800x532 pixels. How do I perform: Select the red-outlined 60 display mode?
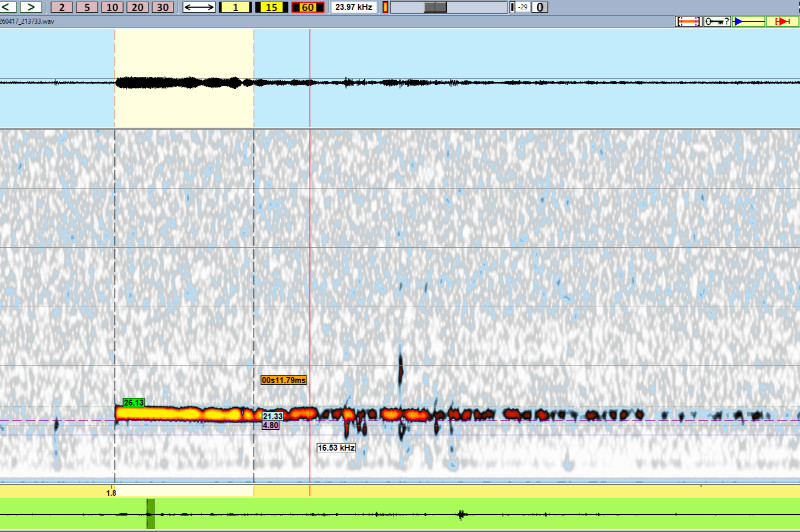pyautogui.click(x=305, y=7)
